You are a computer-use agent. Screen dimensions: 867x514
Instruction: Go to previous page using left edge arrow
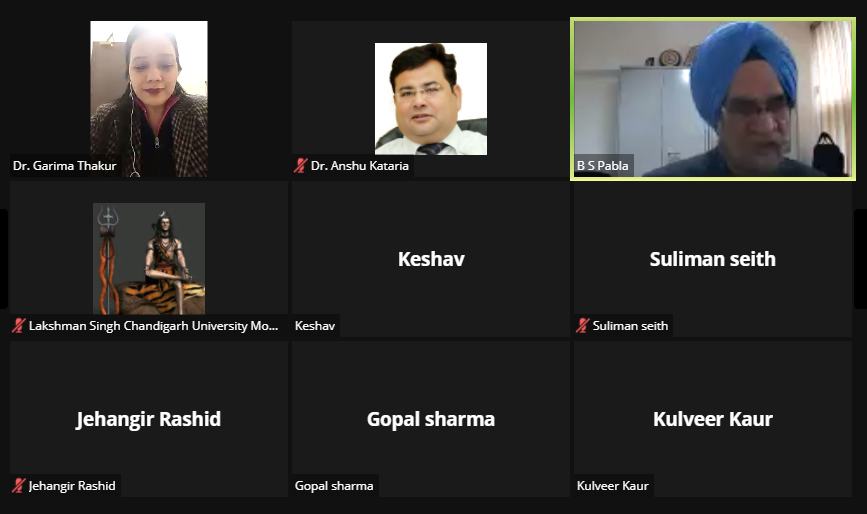pos(3,259)
